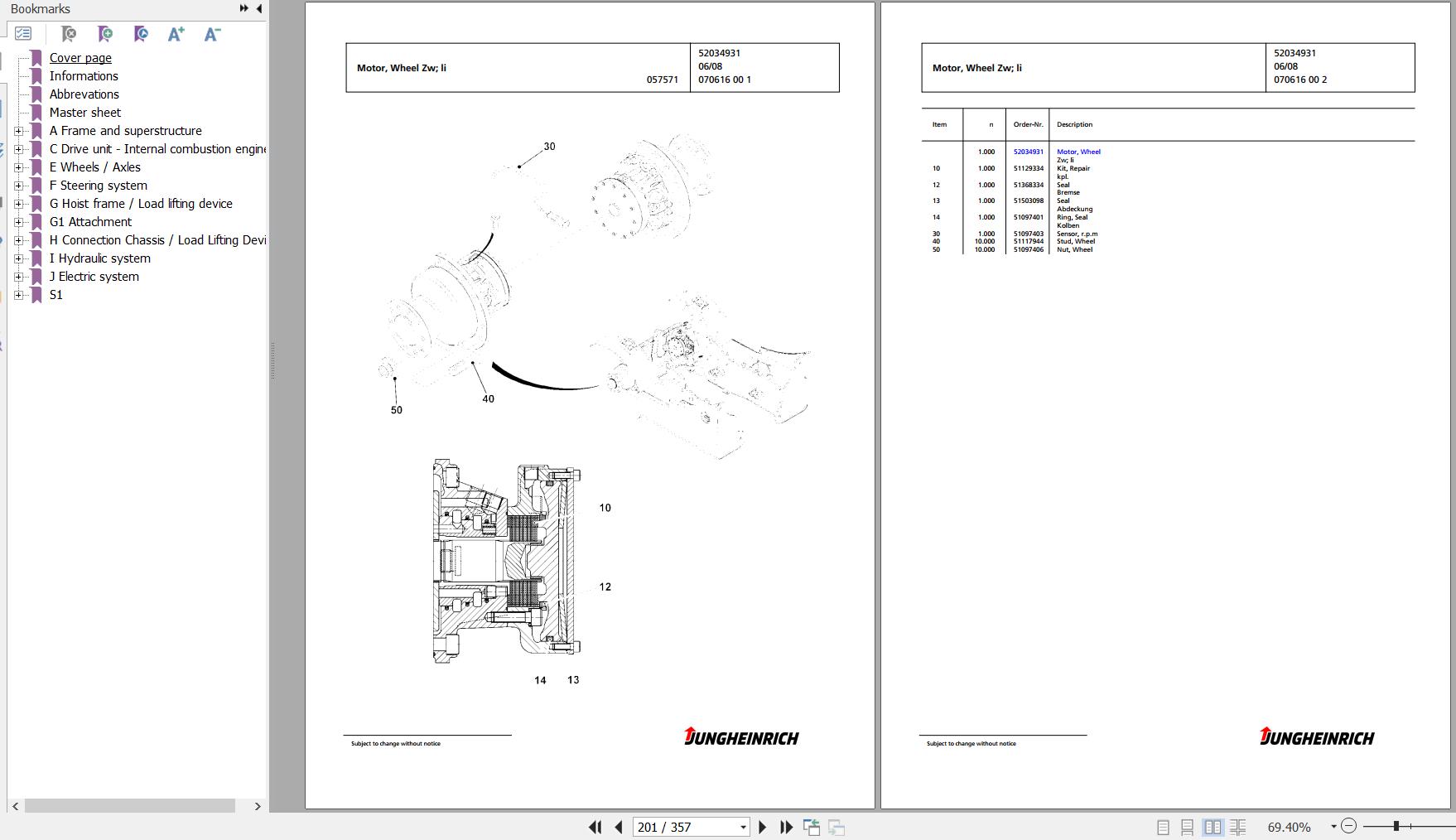The width and height of the screenshot is (1456, 840).
Task: Select A Frame and superstructure bookmark
Action: pos(125,131)
